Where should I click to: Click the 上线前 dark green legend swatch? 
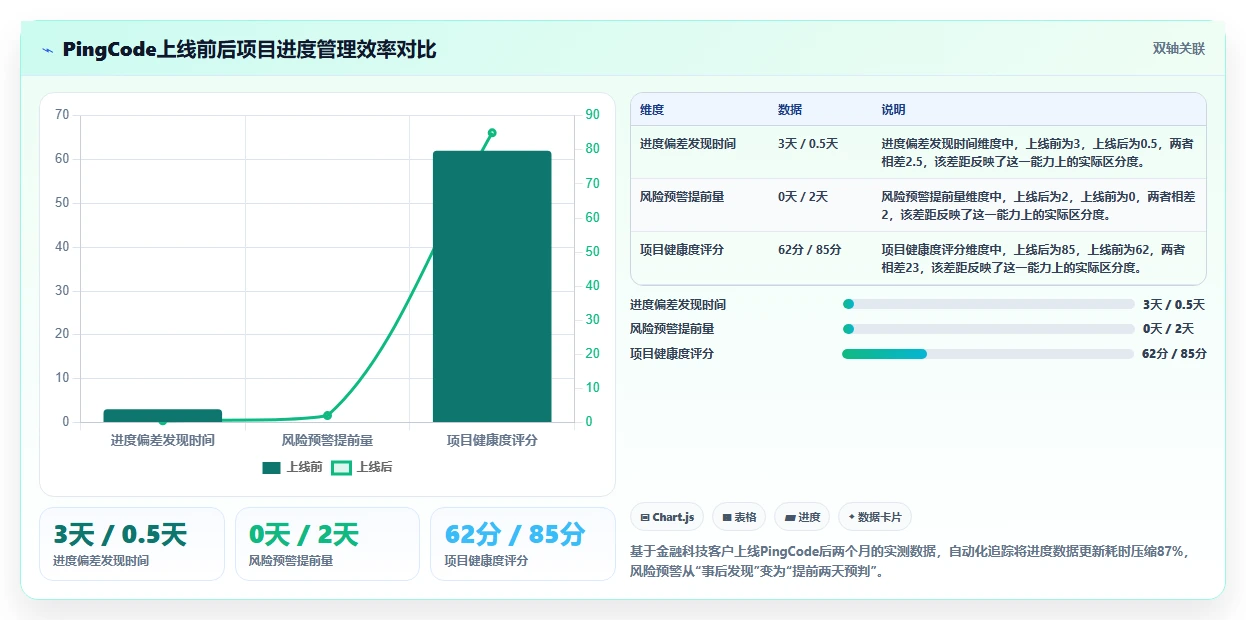pyautogui.click(x=271, y=467)
